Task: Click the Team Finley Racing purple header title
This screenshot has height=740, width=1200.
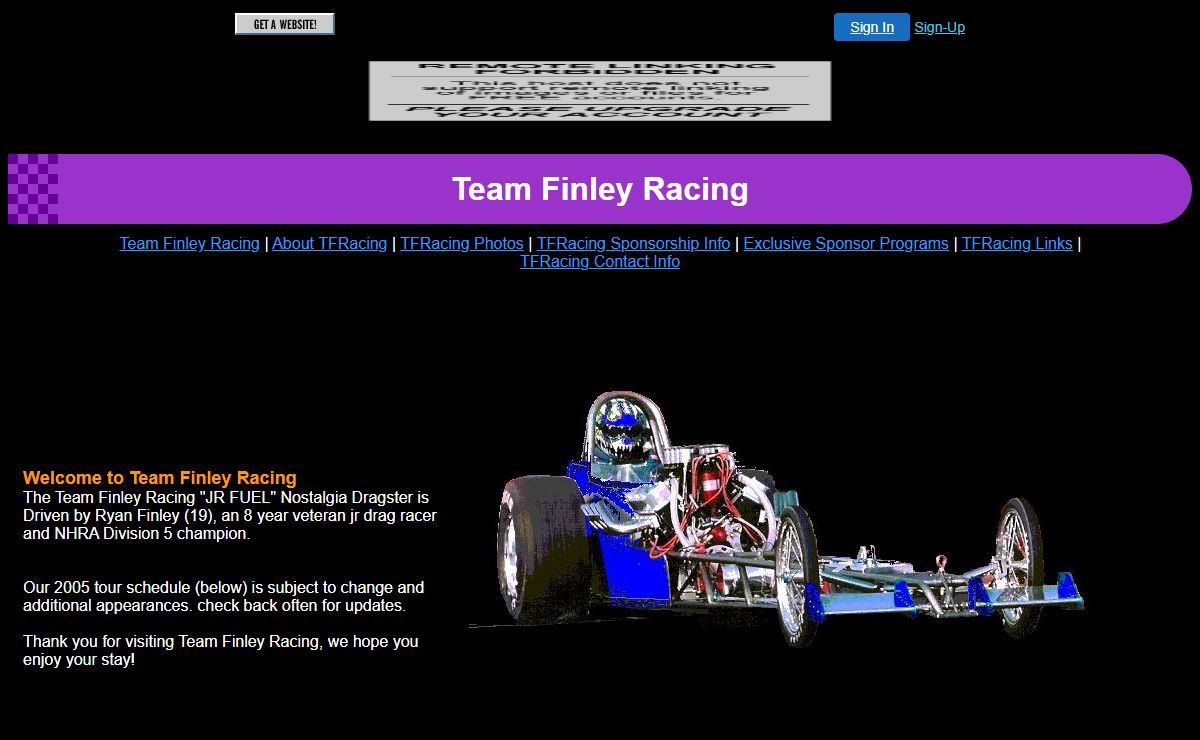Action: (600, 189)
